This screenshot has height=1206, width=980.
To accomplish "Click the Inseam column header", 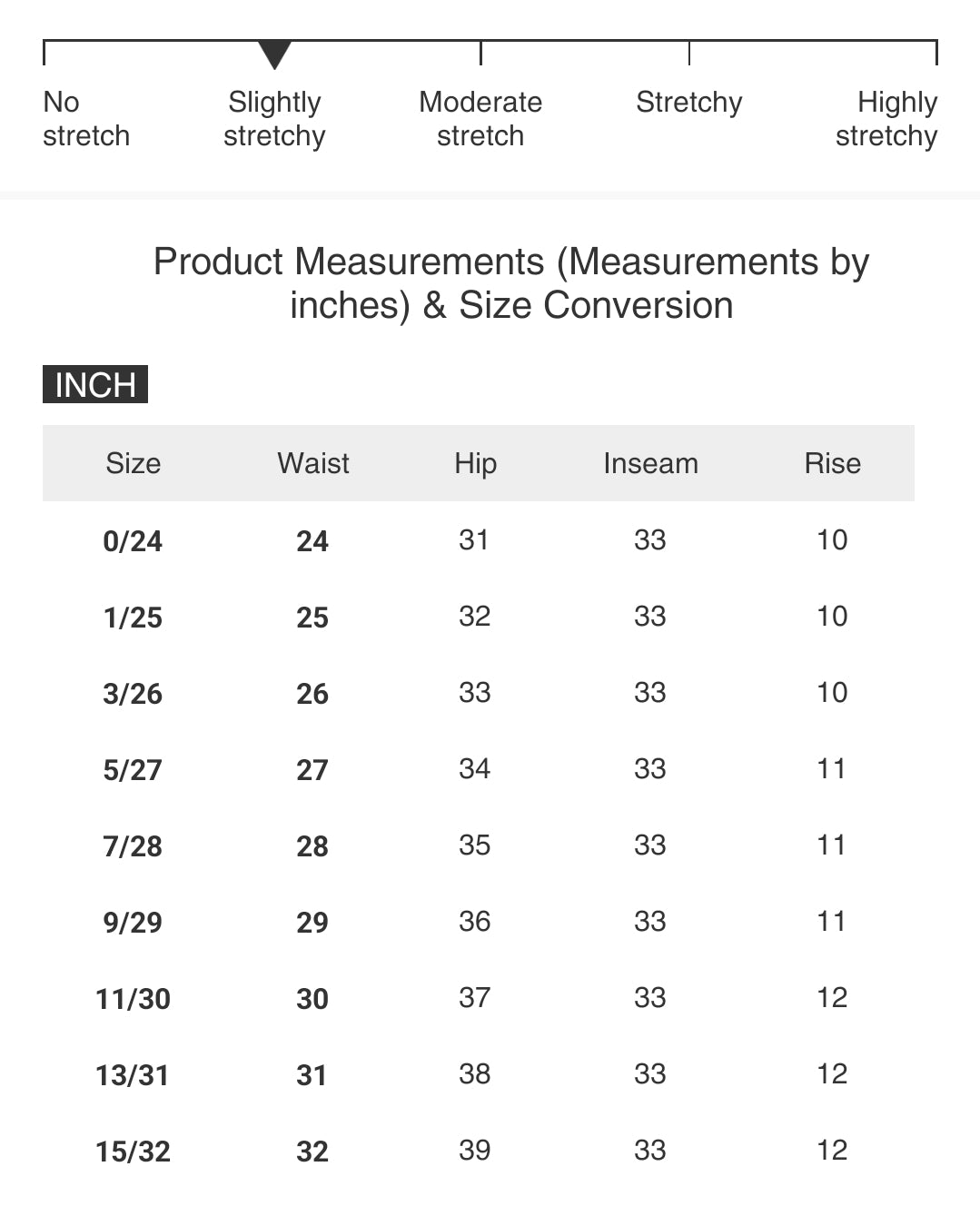I will point(650,463).
